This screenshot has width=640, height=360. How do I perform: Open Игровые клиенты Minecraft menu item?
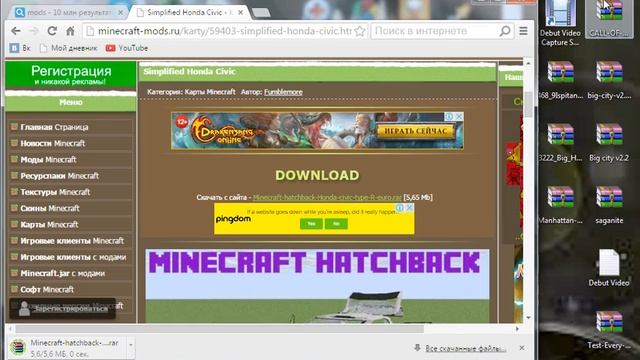72,241
